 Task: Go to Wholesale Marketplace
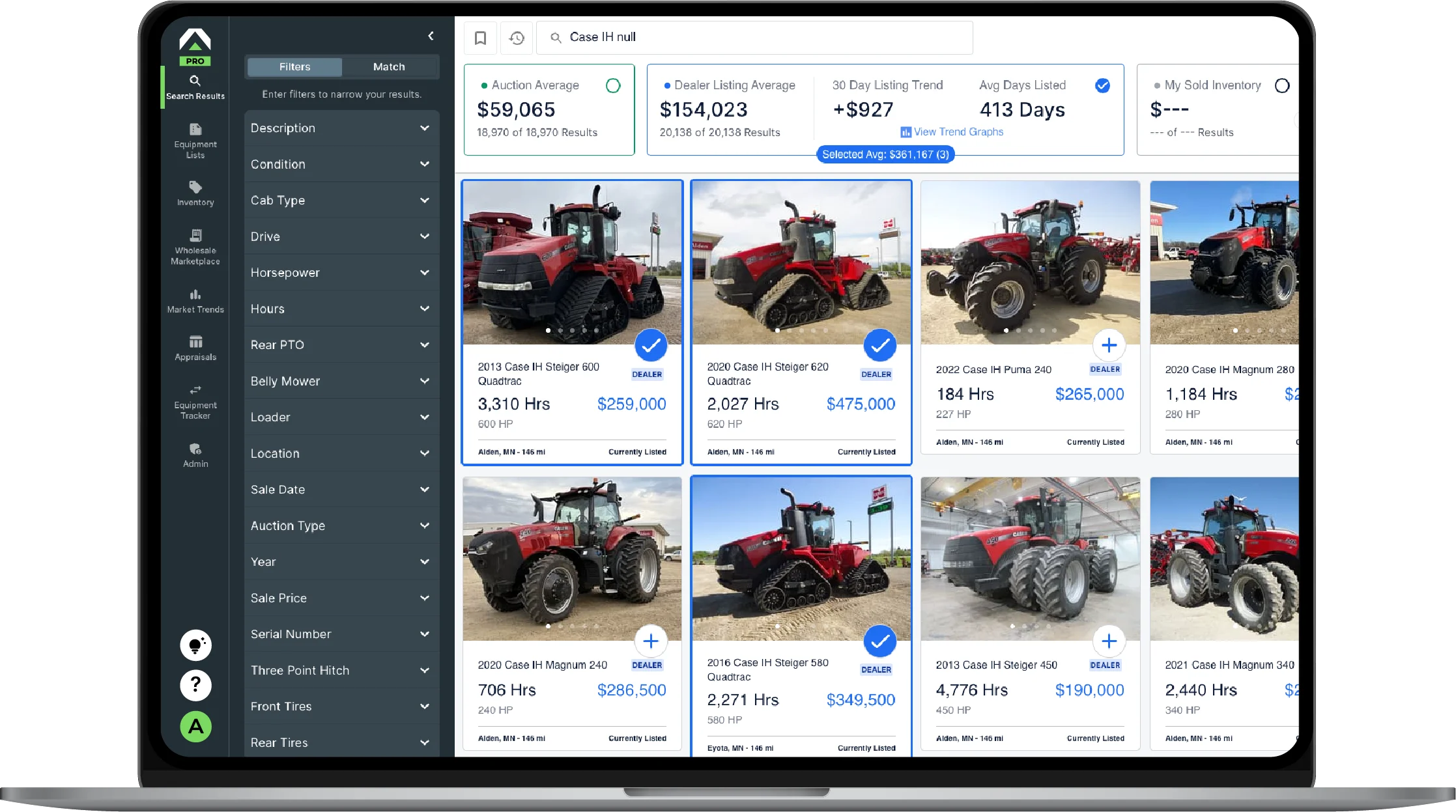[x=195, y=247]
